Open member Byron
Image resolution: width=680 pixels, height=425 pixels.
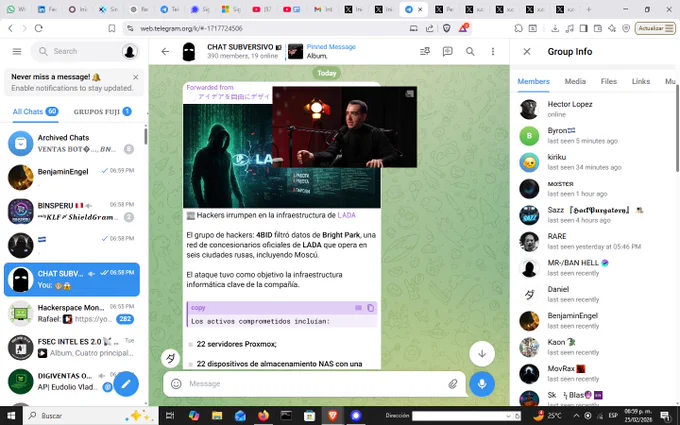[x=595, y=135]
